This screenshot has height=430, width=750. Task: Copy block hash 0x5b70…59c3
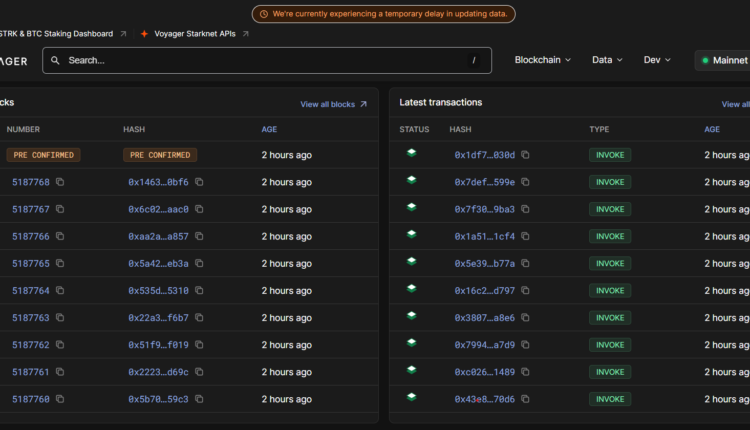(199, 399)
